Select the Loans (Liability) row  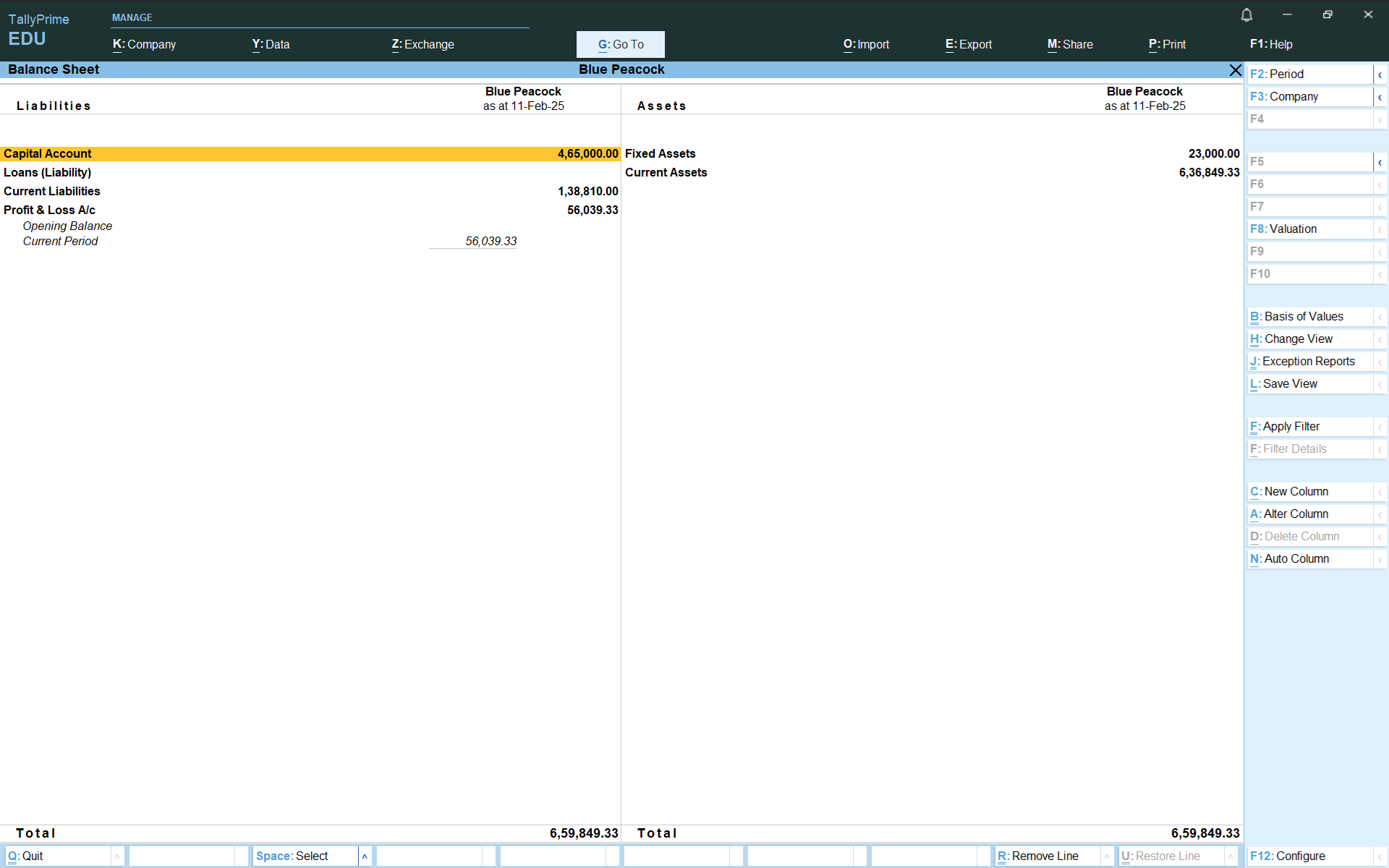[x=310, y=173]
